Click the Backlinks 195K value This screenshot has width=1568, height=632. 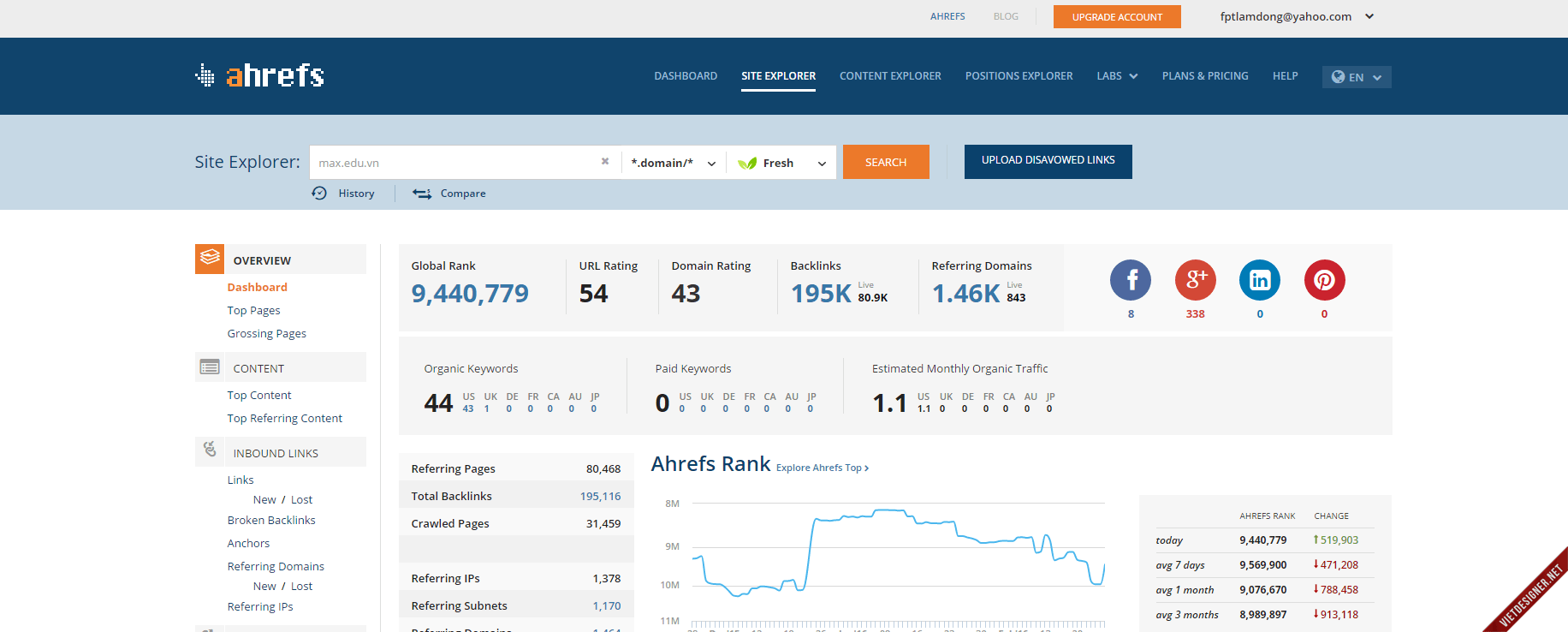point(821,294)
